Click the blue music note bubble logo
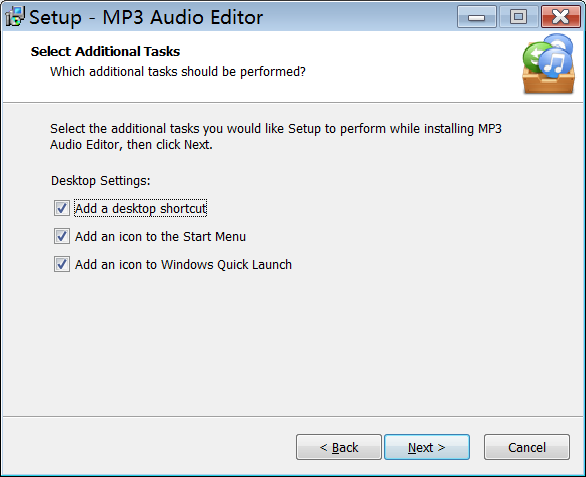Screen dimensions: 586x477 pos(556,62)
